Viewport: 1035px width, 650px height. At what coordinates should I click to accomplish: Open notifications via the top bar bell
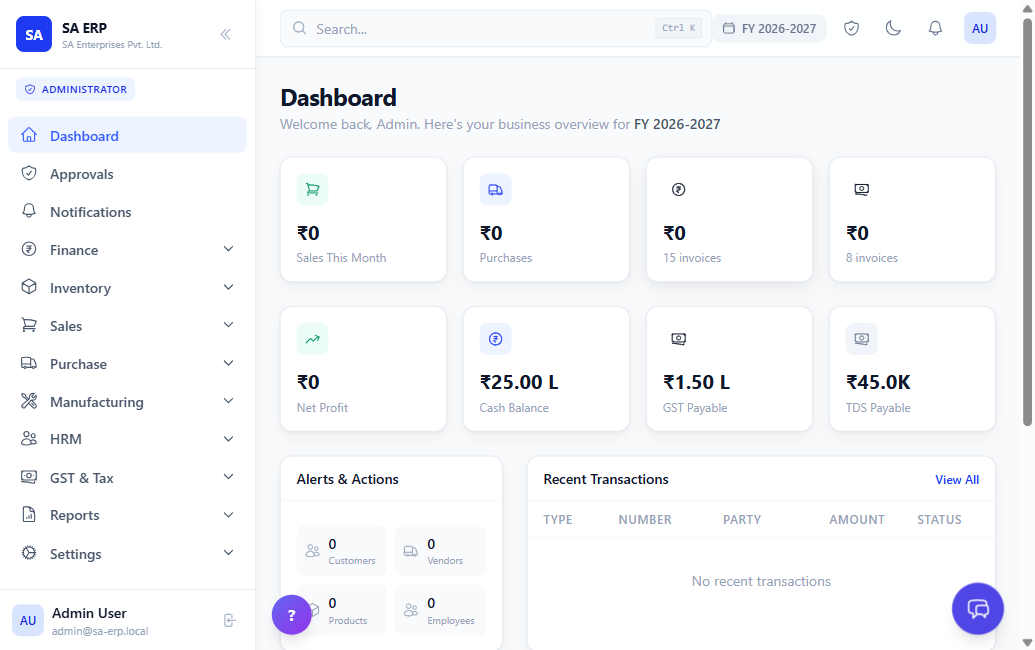pos(935,28)
